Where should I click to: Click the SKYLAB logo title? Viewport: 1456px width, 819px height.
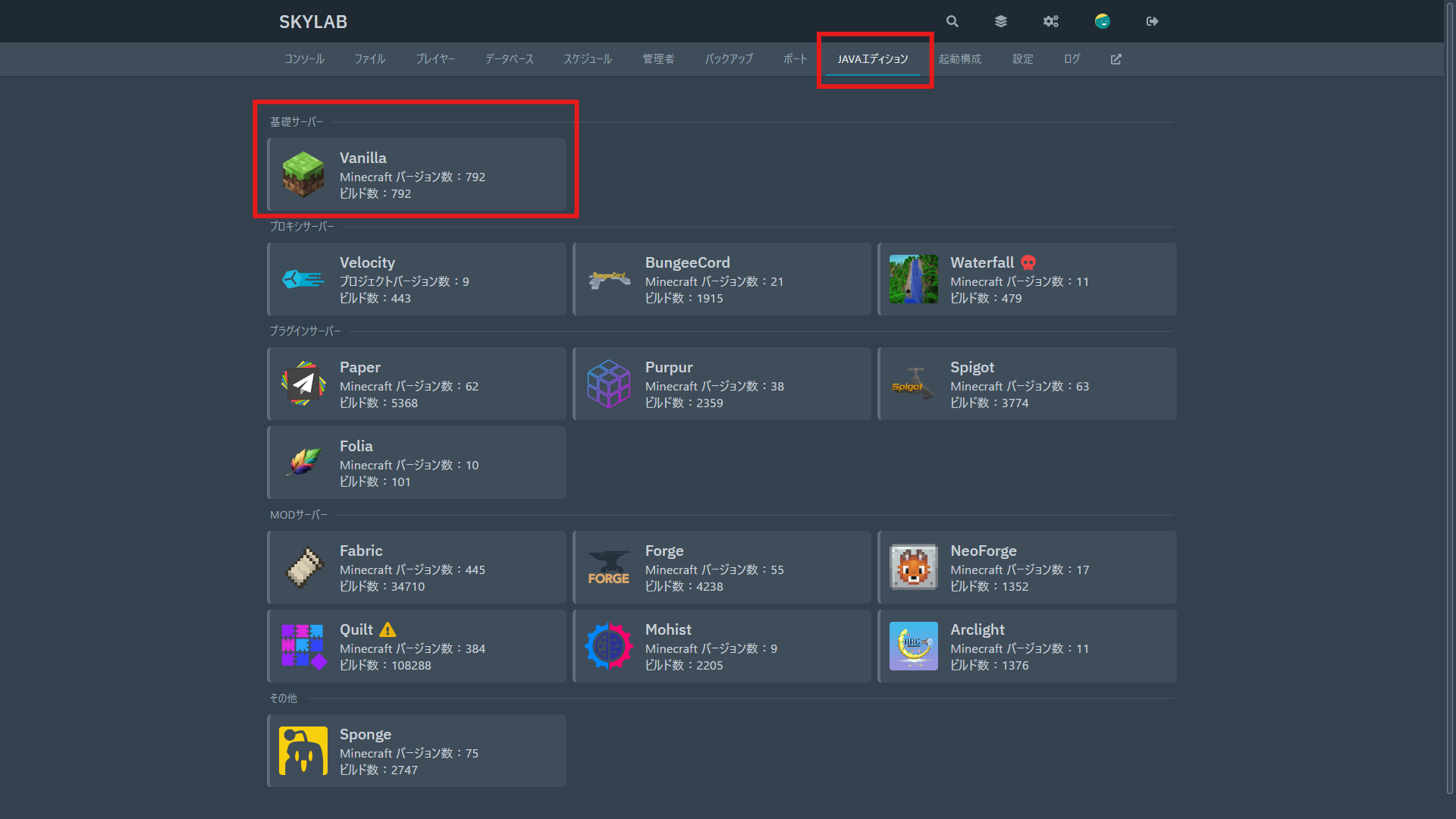point(312,21)
